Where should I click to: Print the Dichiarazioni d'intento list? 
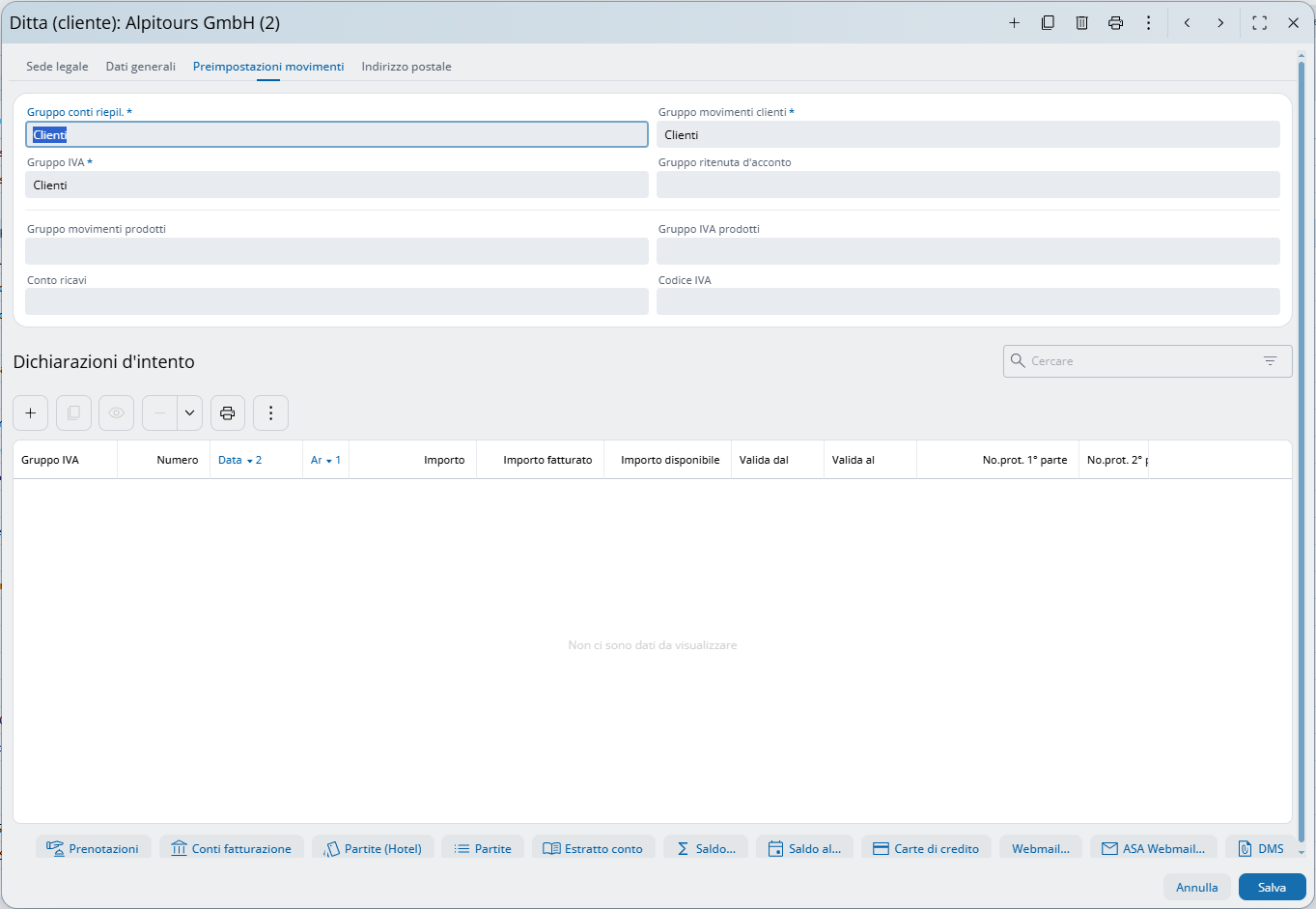pyautogui.click(x=228, y=413)
